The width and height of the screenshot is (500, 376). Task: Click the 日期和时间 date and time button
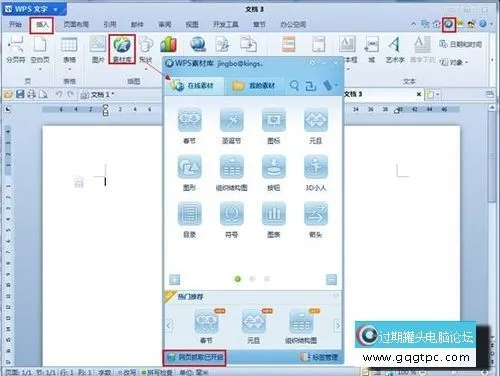[x=461, y=44]
